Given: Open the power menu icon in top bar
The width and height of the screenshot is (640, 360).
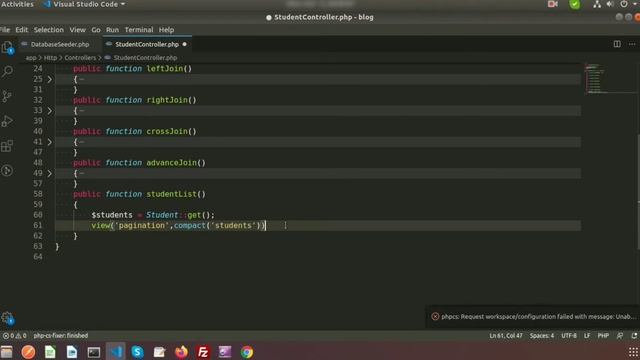Looking at the screenshot, I should tap(624, 4).
